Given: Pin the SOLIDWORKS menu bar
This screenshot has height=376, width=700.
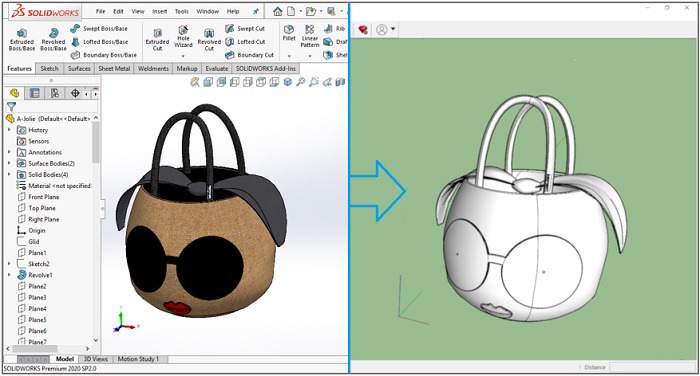Looking at the screenshot, I should tap(256, 12).
